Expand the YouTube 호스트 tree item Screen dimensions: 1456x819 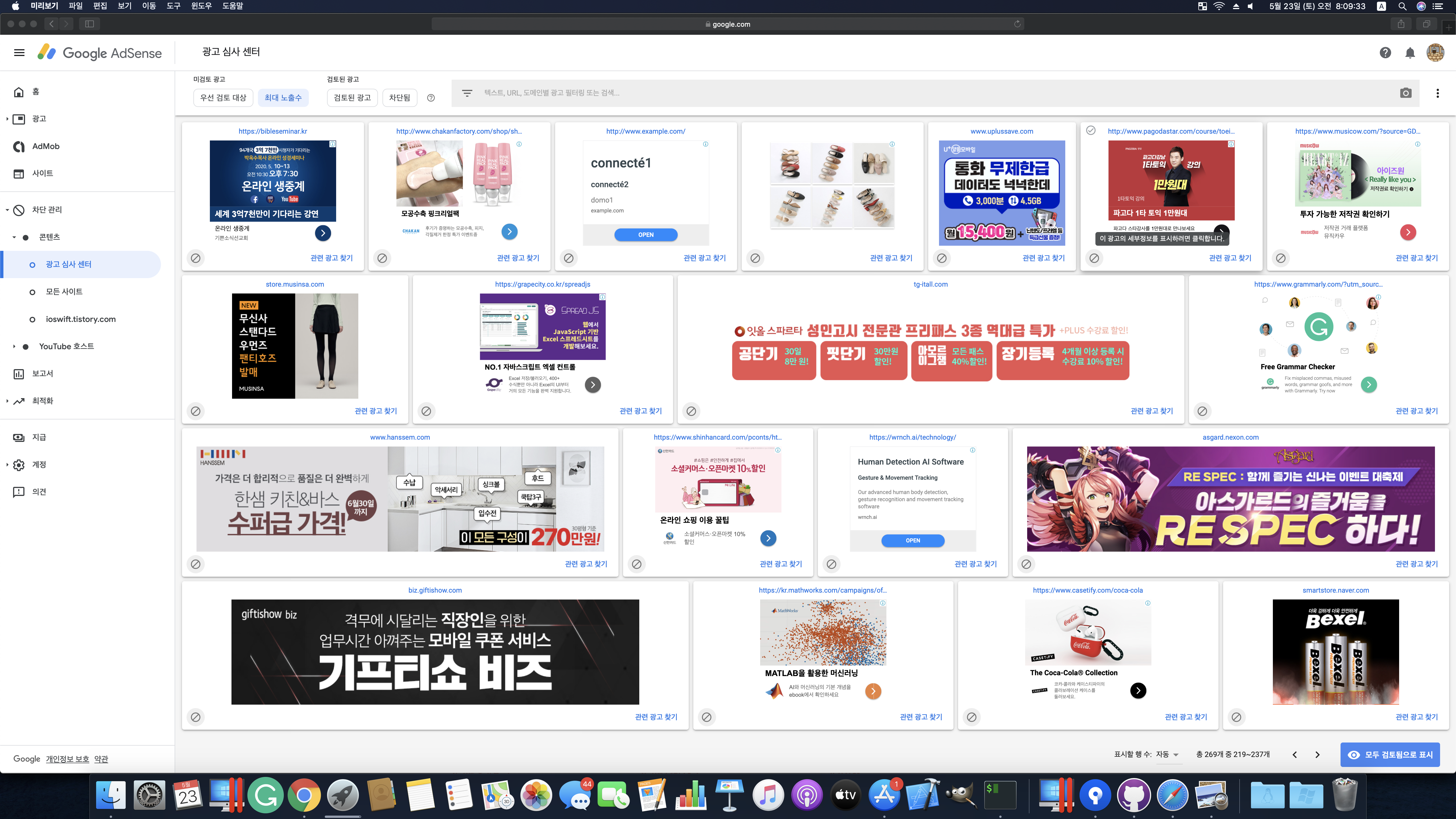pos(14,346)
